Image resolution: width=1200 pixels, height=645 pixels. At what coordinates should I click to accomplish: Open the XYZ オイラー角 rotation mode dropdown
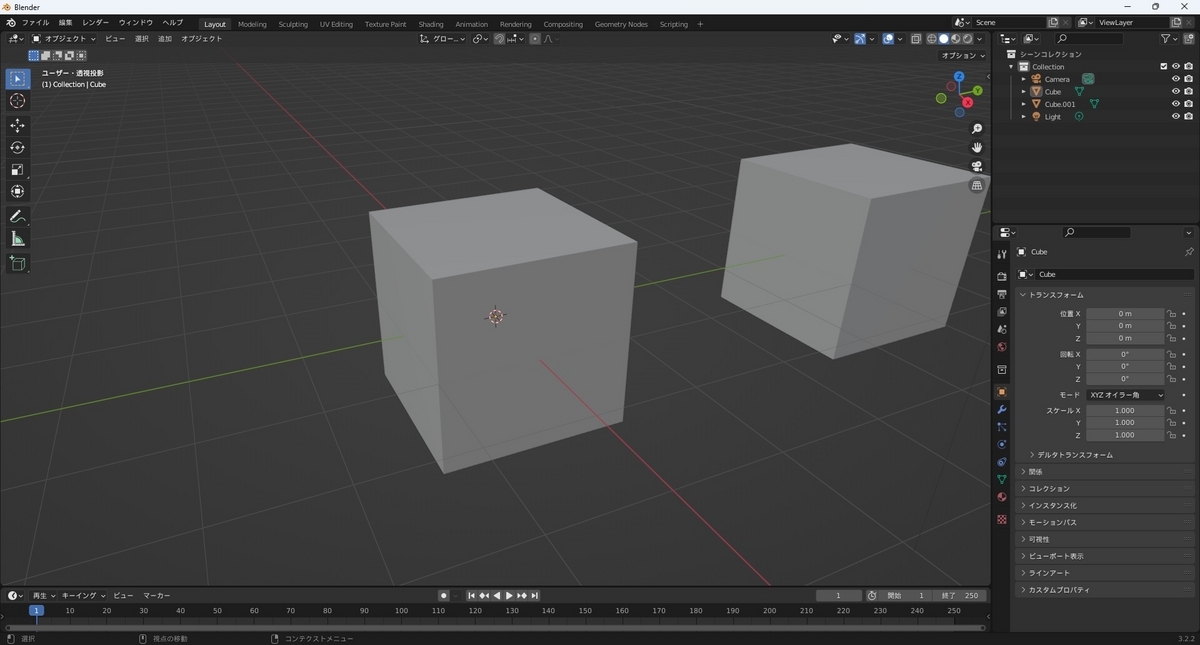click(1126, 394)
